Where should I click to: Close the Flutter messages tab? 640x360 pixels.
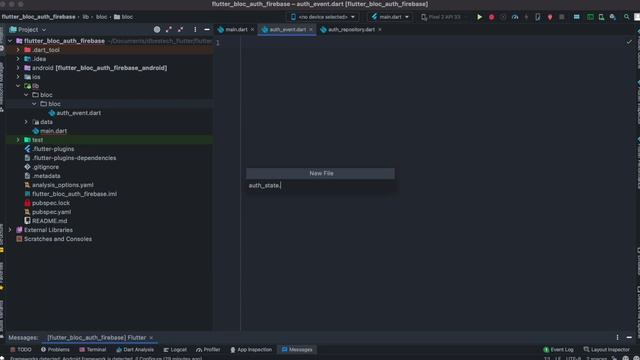tap(151, 338)
